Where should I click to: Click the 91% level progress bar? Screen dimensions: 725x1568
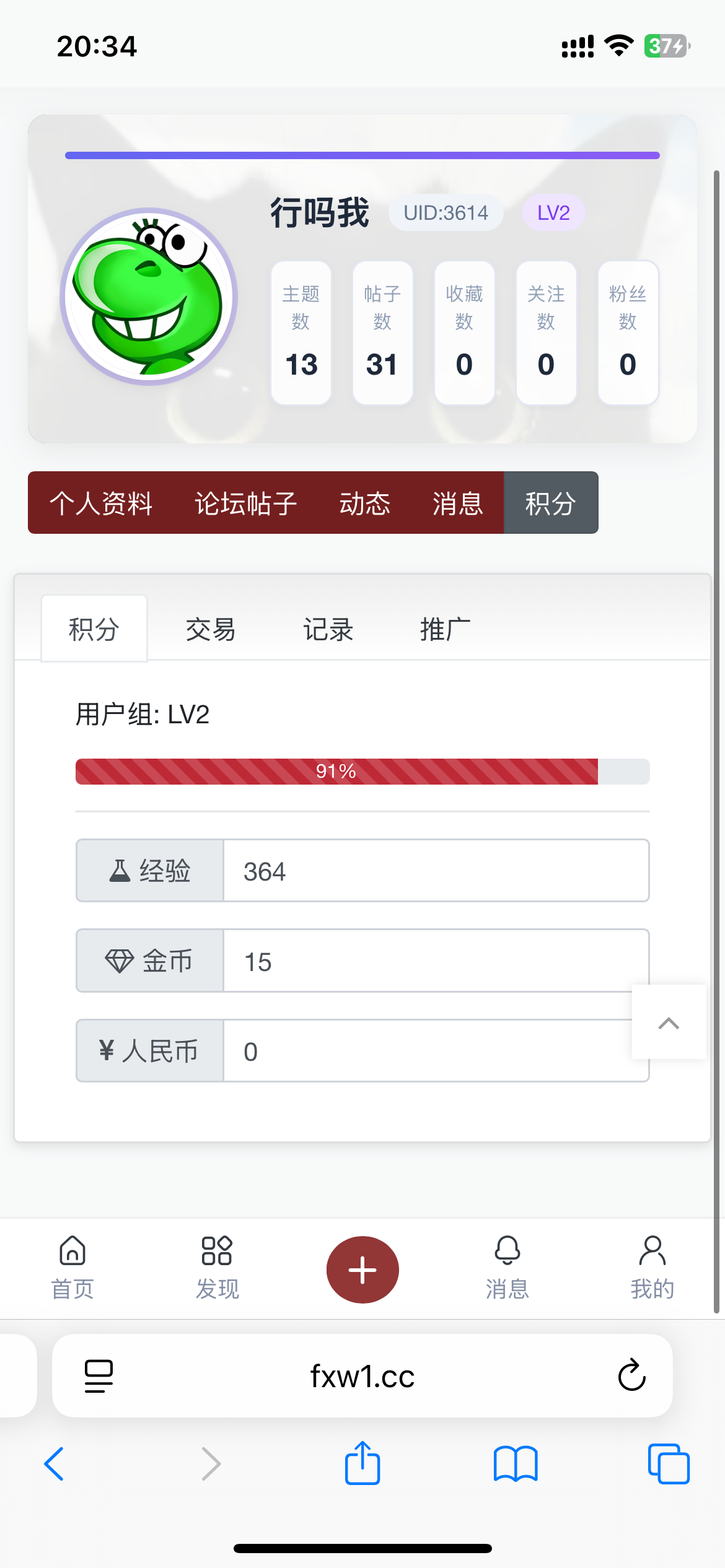pyautogui.click(x=362, y=771)
